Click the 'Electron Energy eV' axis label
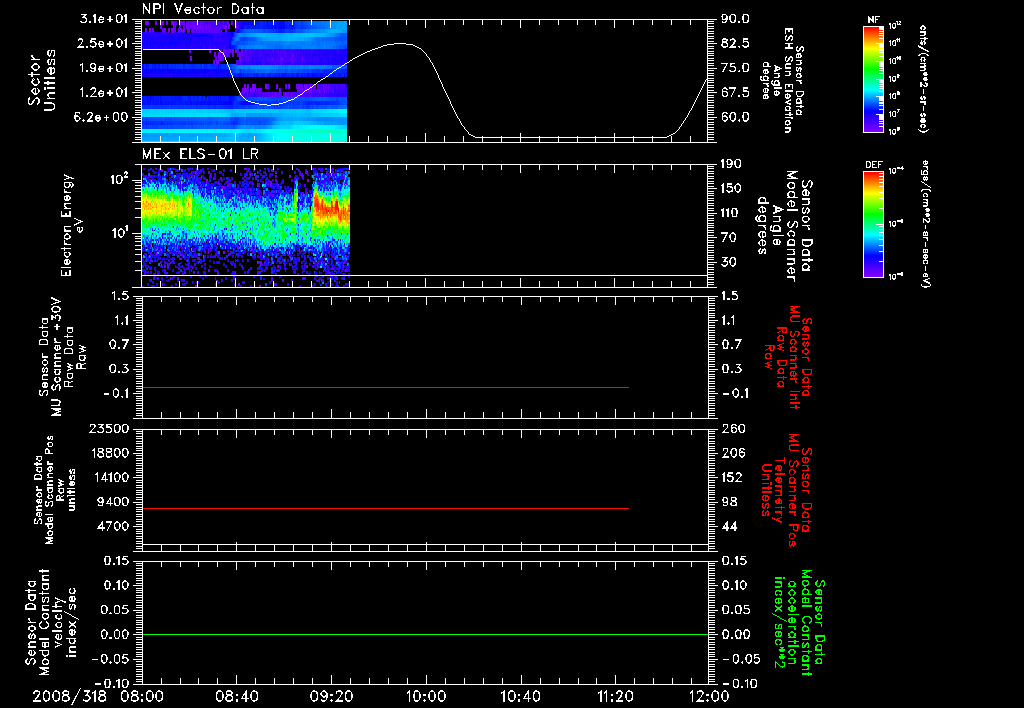Screen dimensions: 1024x708 click(x=73, y=225)
